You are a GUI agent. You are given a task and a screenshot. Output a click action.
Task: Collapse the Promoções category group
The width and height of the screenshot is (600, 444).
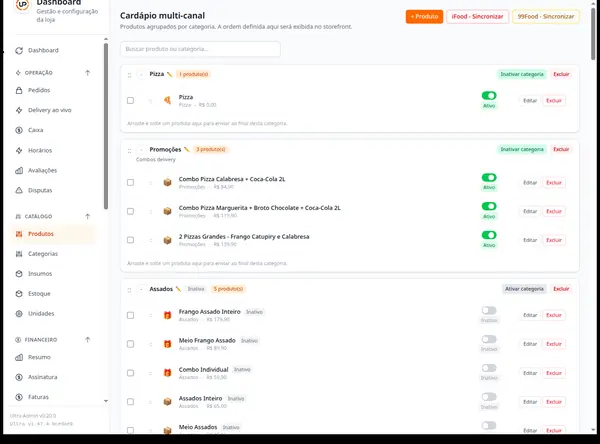point(141,149)
